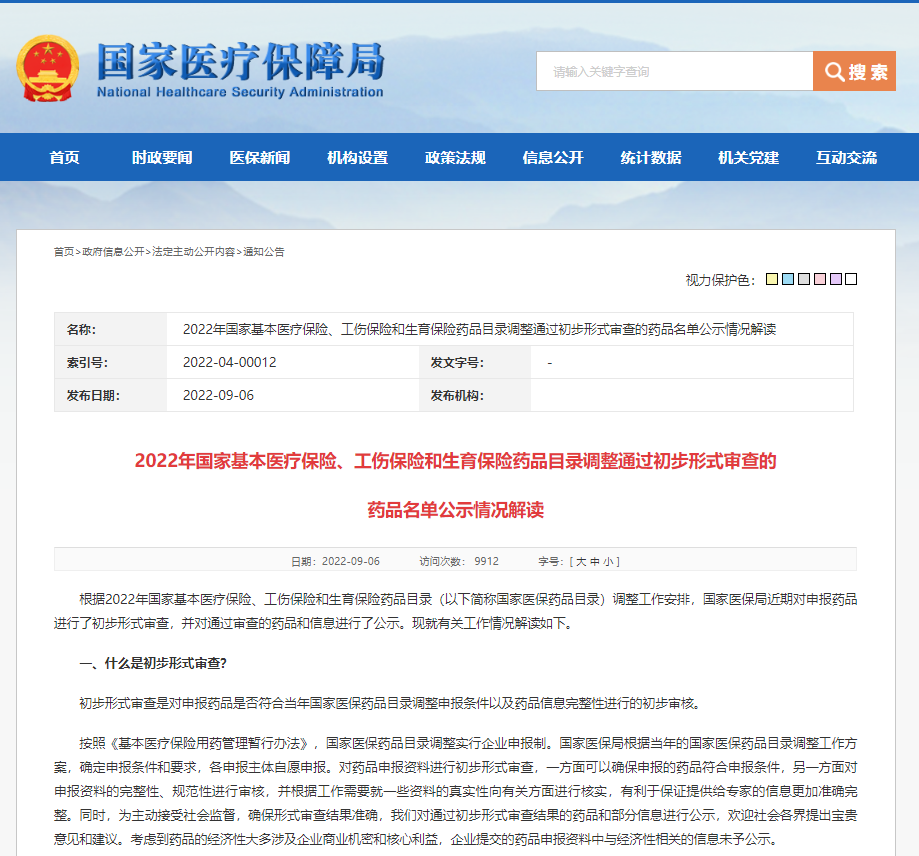
Task: Click the keyword search input field
Action: tap(670, 71)
